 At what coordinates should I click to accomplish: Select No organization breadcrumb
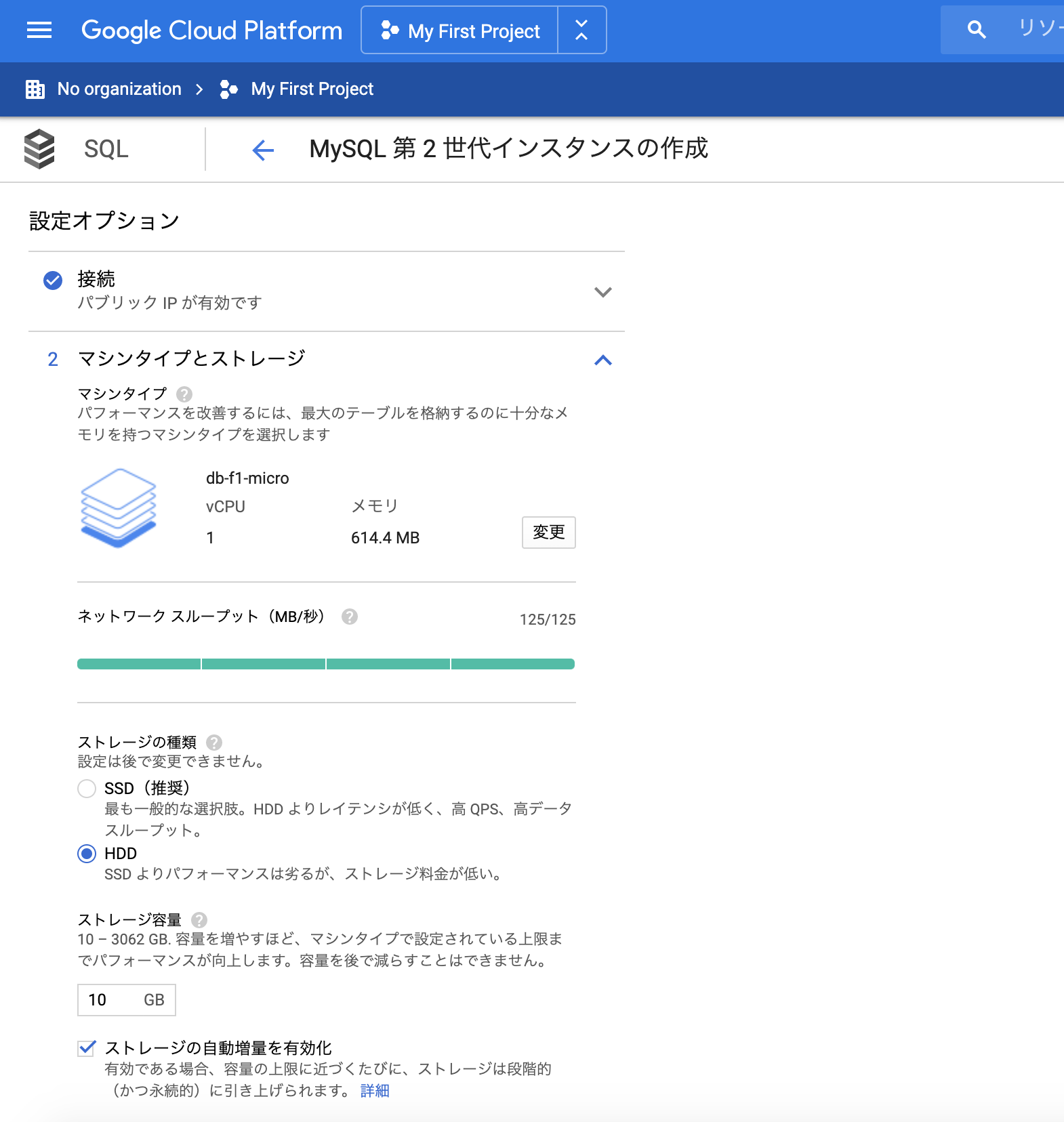pos(119,89)
